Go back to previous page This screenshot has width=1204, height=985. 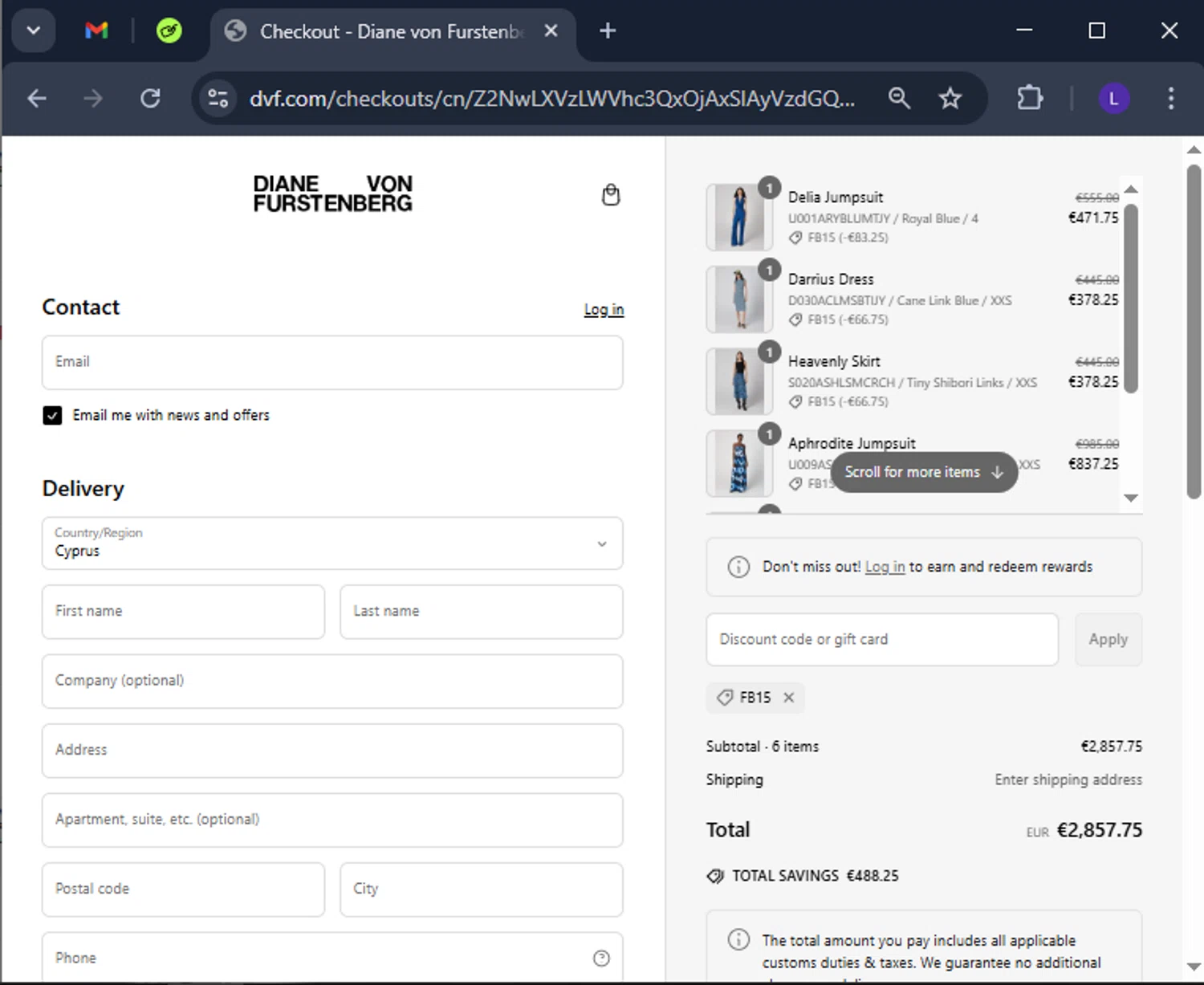[37, 99]
